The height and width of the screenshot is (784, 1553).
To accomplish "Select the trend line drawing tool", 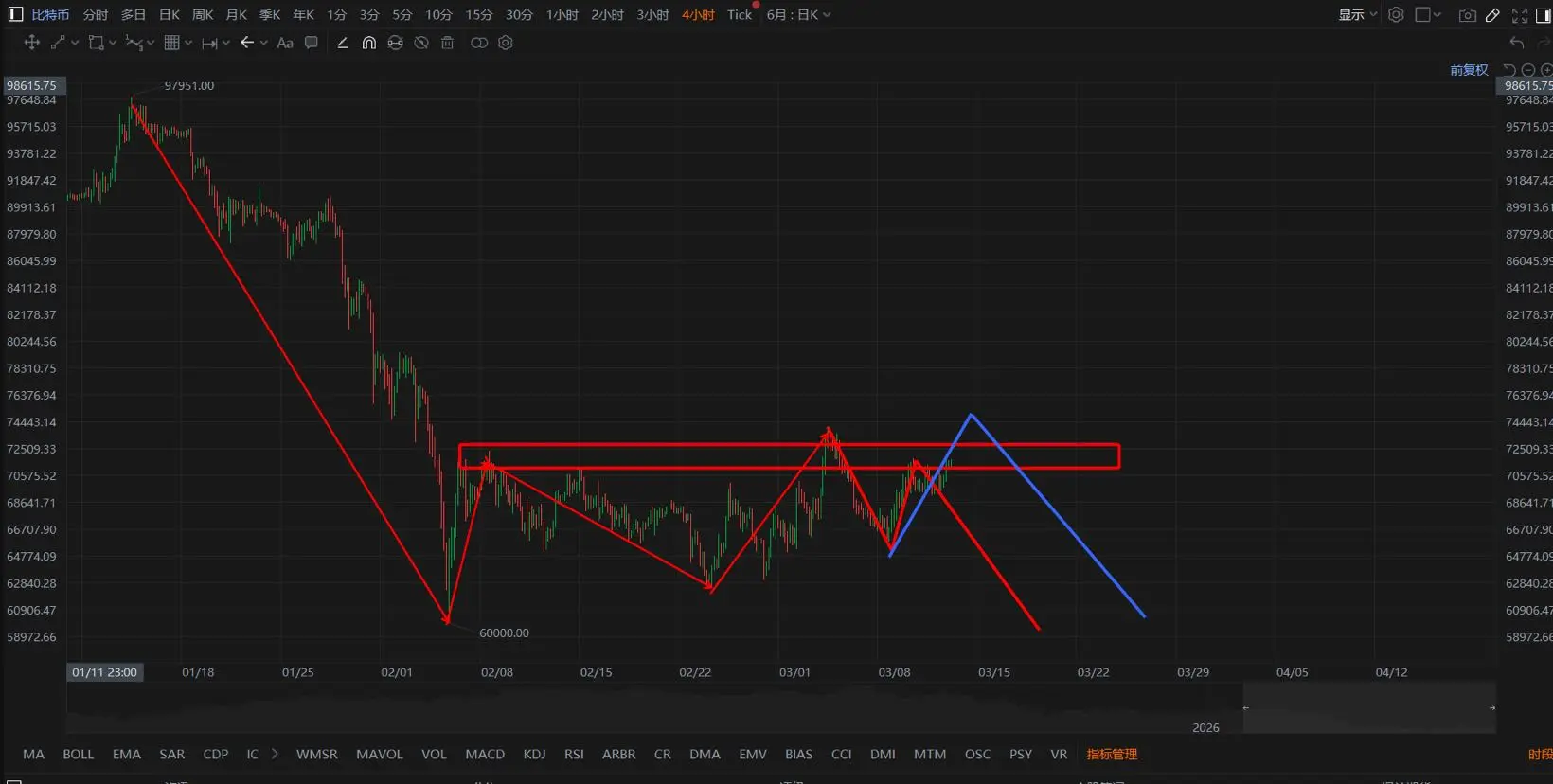I will click(58, 43).
